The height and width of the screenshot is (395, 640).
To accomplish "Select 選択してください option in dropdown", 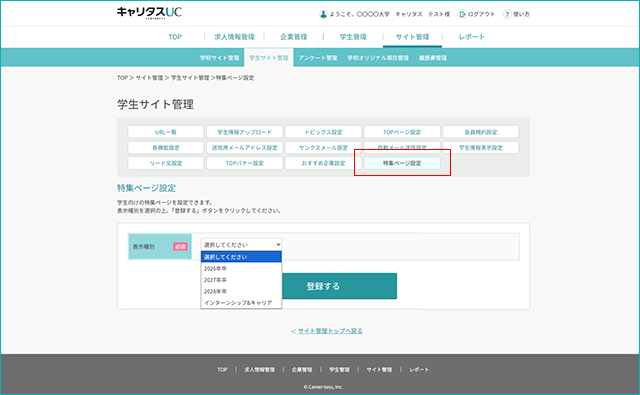I will click(x=241, y=257).
